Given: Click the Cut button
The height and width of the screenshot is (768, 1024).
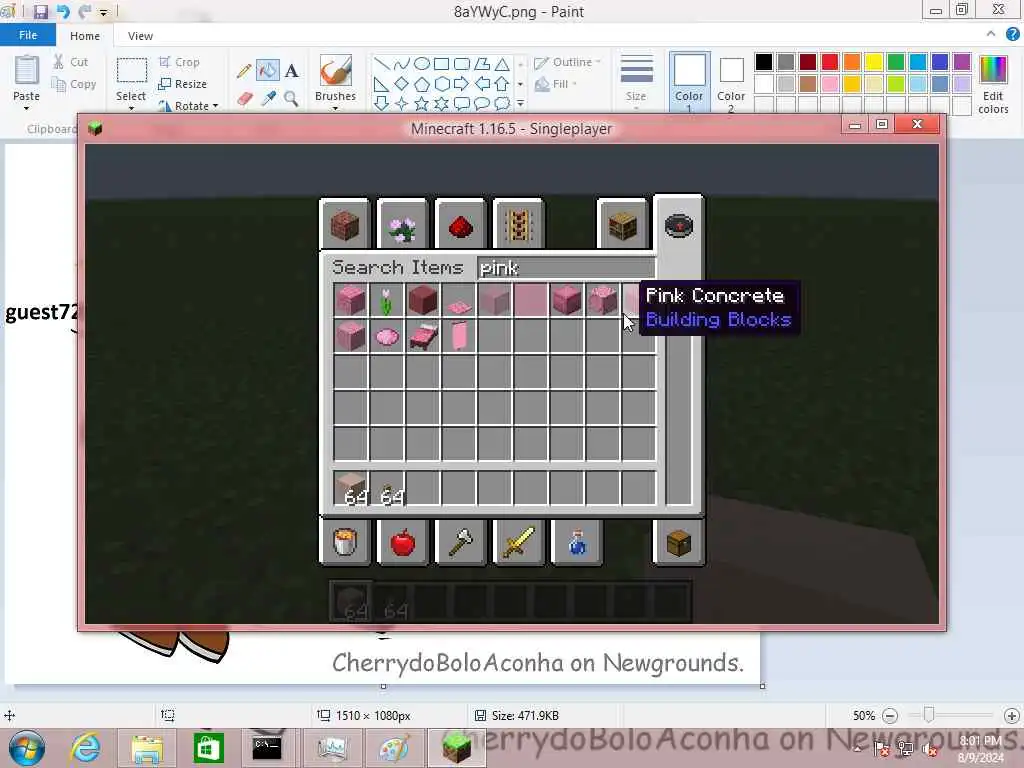Looking at the screenshot, I should [71, 62].
